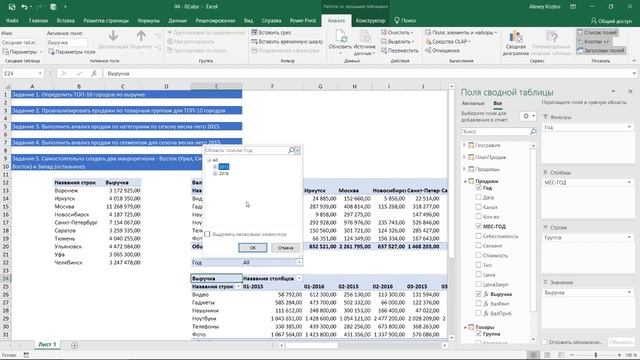
Task: Click the Relationships (Отношения) button
Action: (x=442, y=51)
